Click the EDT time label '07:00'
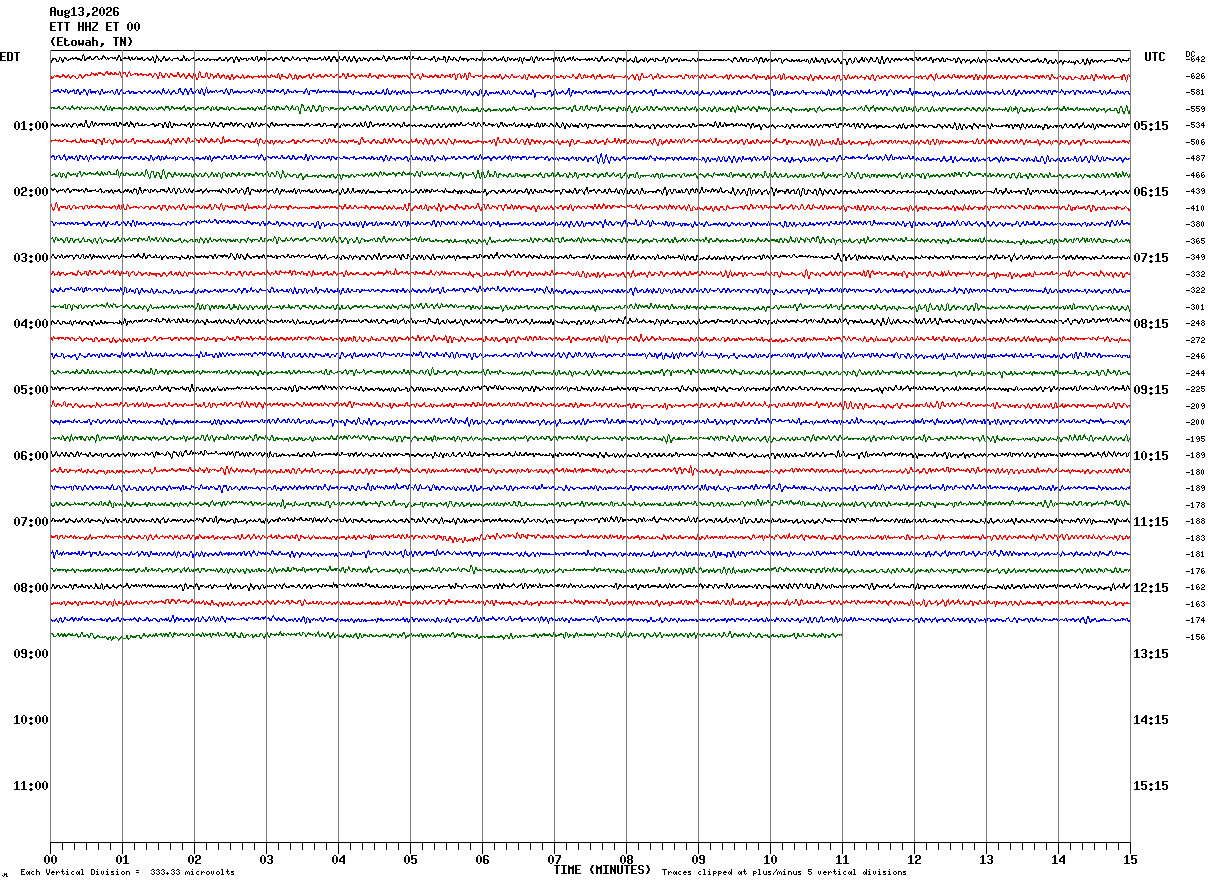The height and width of the screenshot is (886, 1210). pos(31,522)
